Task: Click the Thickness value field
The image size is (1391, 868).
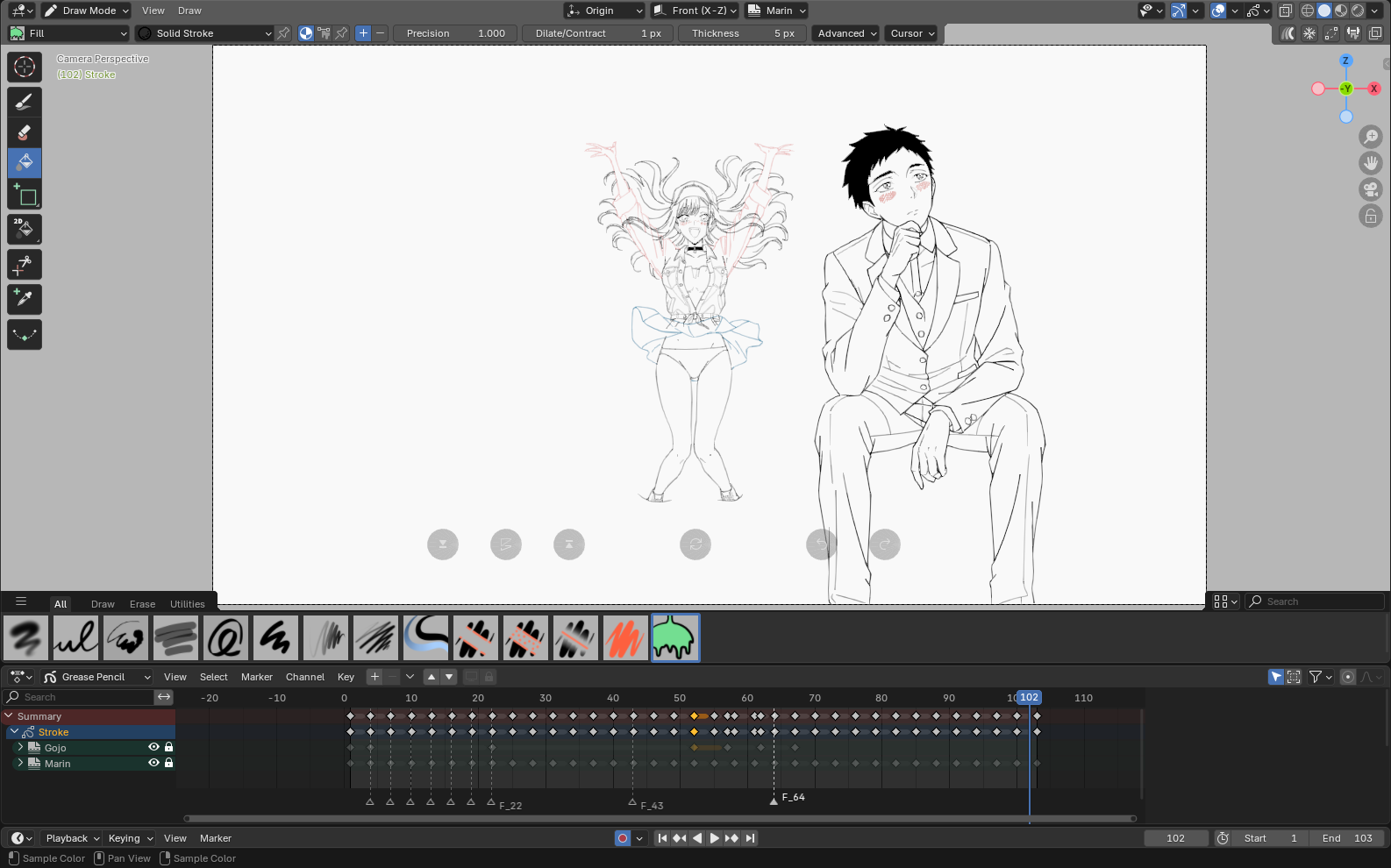Action: point(742,33)
